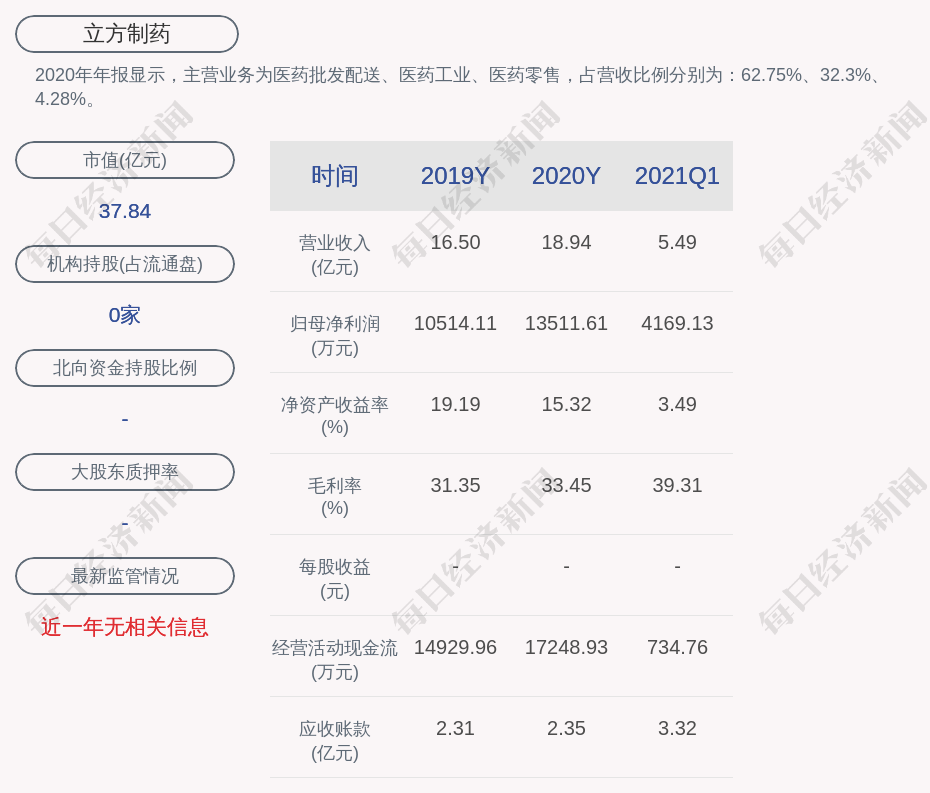The width and height of the screenshot is (930, 793).
Task: Select the 市值(亿元) label pill
Action: coord(125,160)
